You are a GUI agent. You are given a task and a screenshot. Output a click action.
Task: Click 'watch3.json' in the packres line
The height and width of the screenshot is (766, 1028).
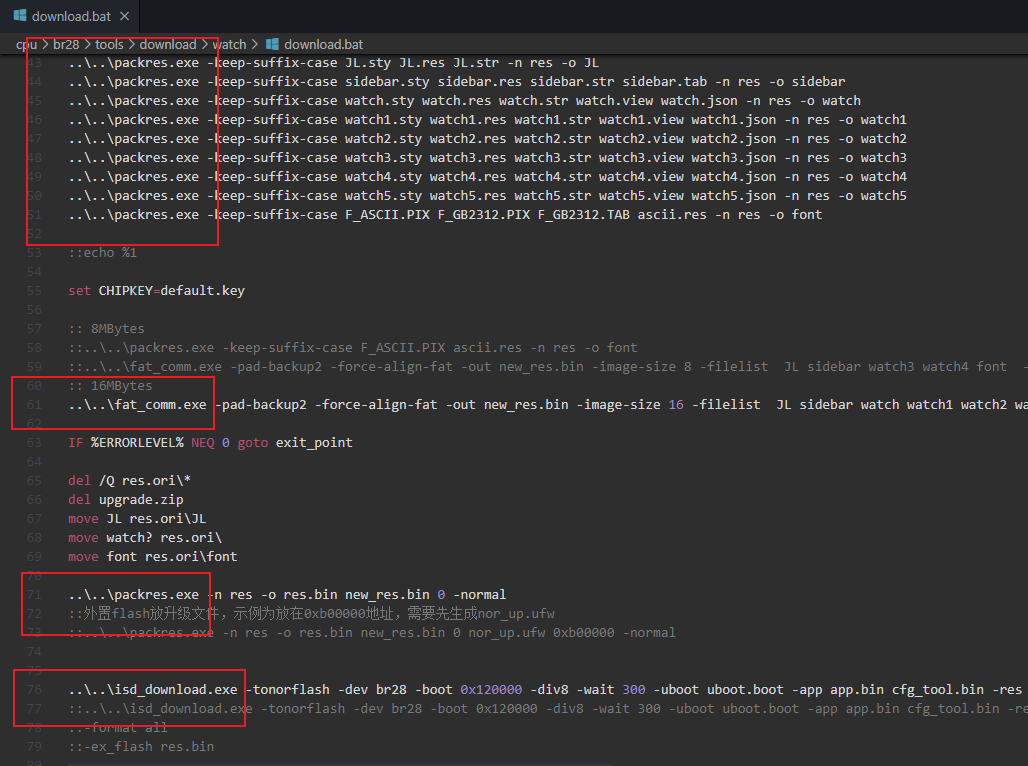734,158
